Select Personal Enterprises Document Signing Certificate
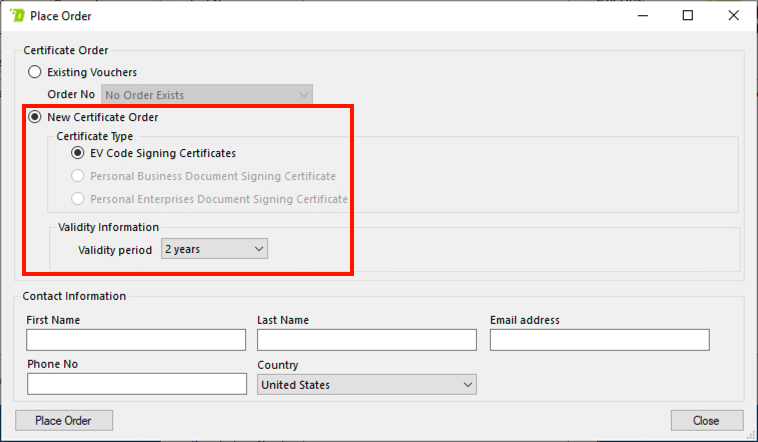Image resolution: width=758 pixels, height=442 pixels. (78, 199)
